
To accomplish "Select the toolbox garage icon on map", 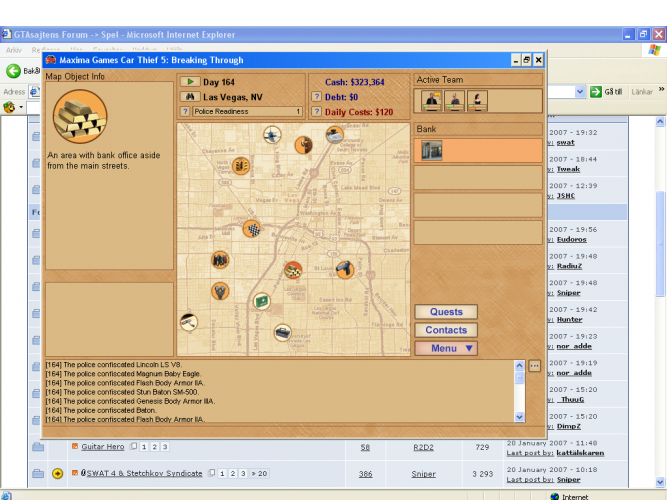I will tap(283, 332).
